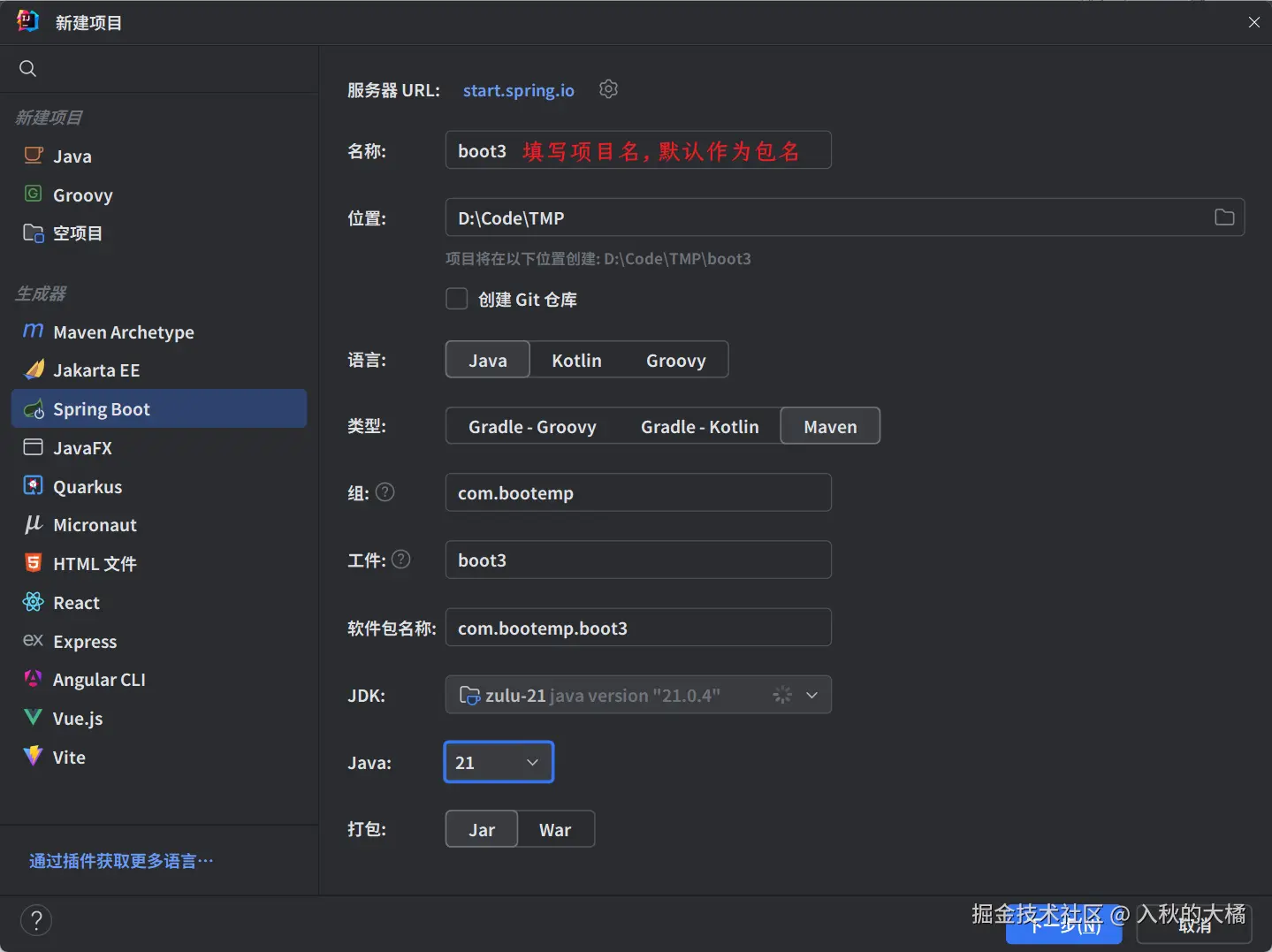
Task: Open the 组 field help popup
Action: click(385, 492)
